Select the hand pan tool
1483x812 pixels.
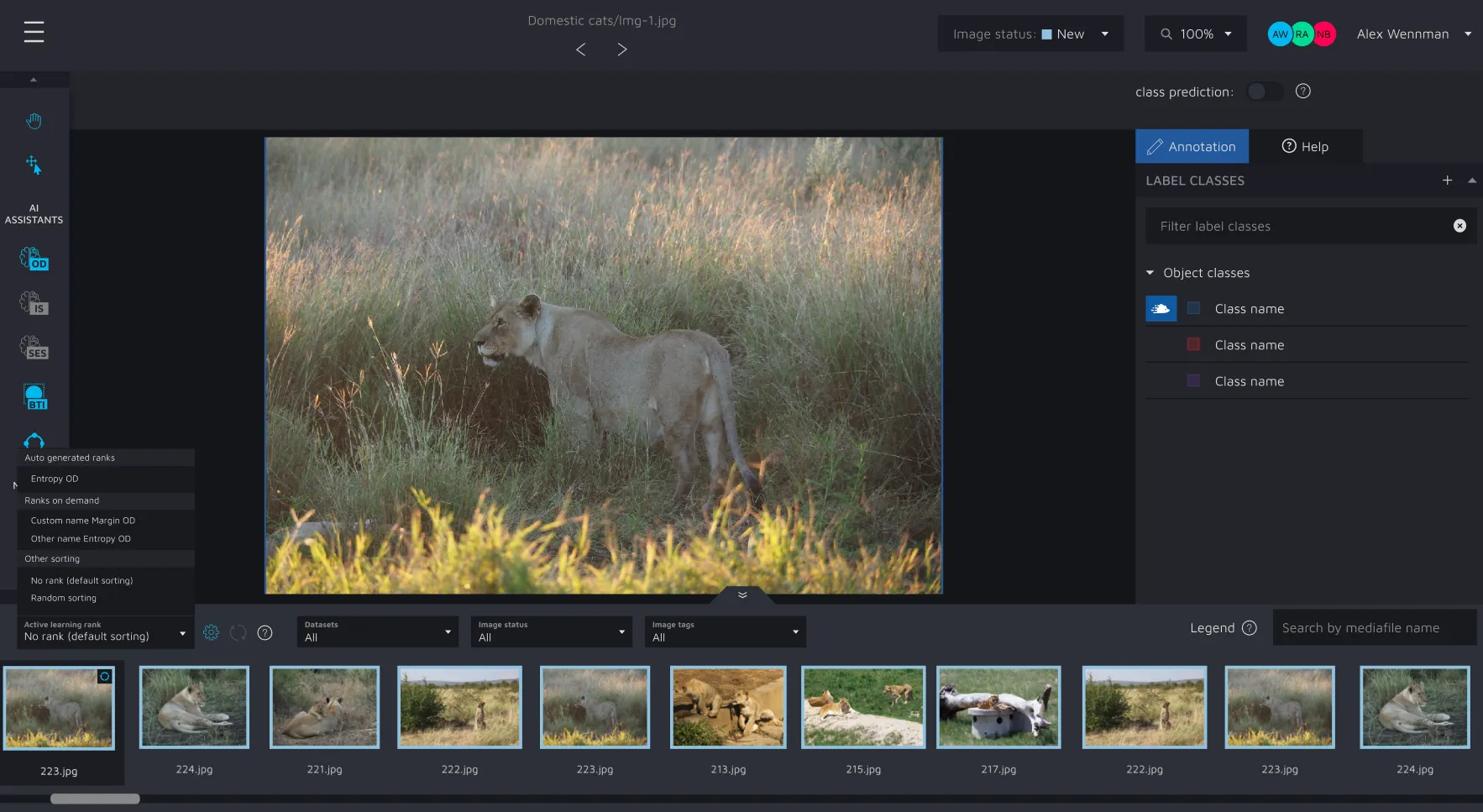[x=34, y=121]
